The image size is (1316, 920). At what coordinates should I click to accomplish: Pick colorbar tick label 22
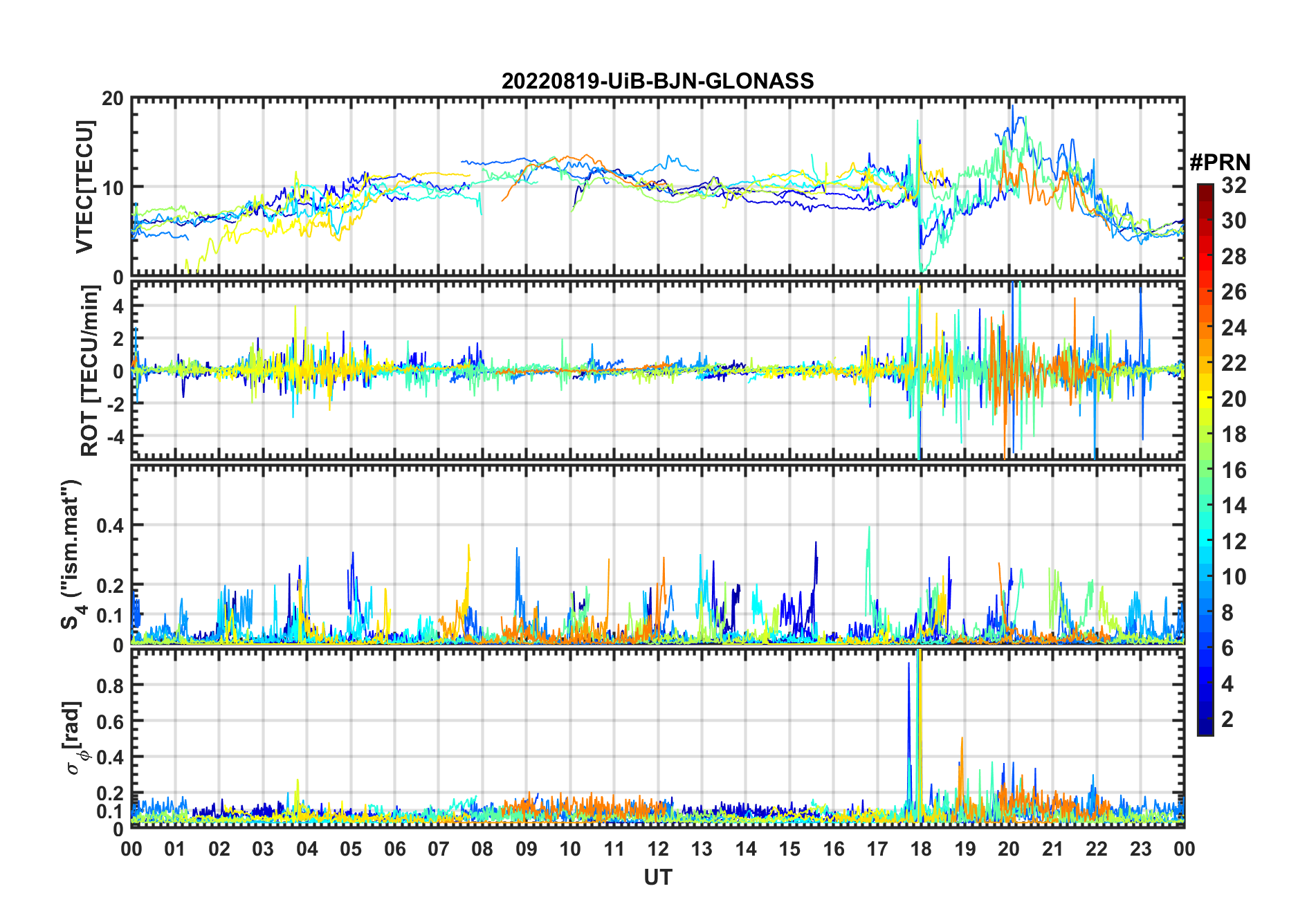pyautogui.click(x=1234, y=363)
